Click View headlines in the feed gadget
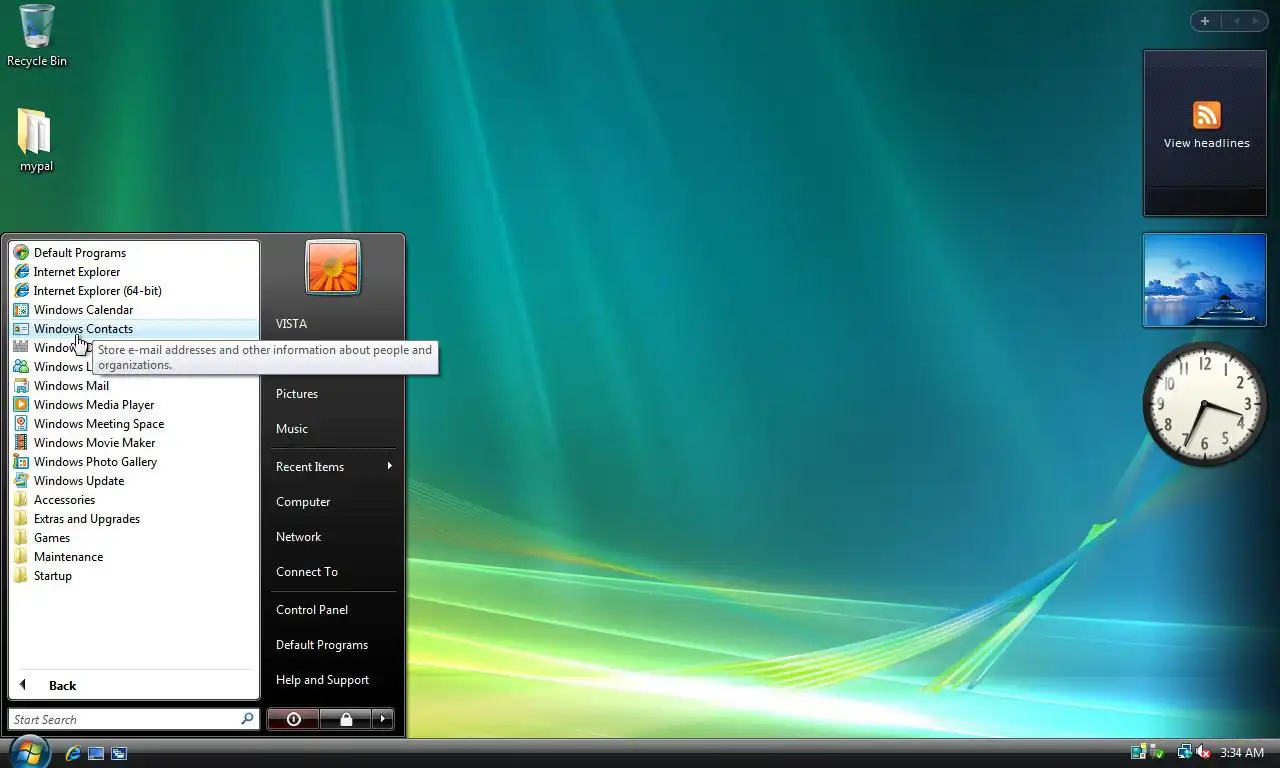This screenshot has height=768, width=1280. point(1206,143)
